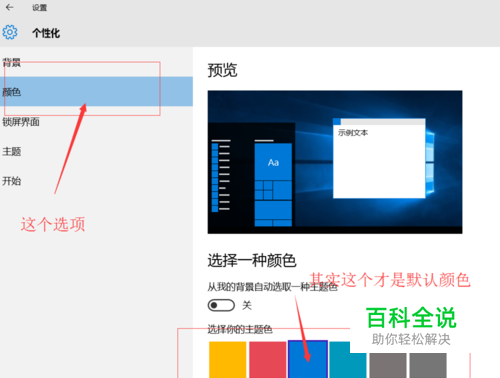Click the 选择一种颜色 heading text
500x378 pixels.
[252, 260]
